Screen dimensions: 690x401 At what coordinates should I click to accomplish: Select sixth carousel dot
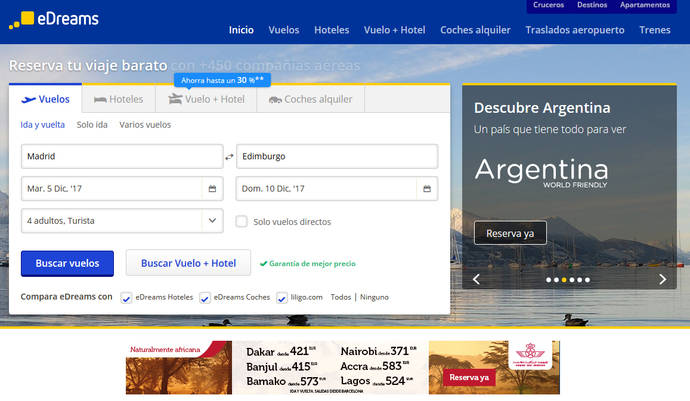(587, 280)
